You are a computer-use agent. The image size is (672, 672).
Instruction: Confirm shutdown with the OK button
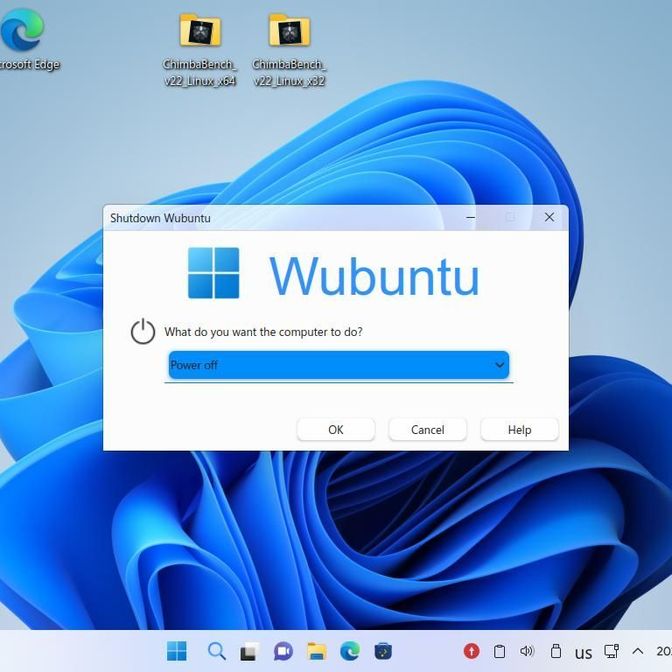tap(336, 429)
